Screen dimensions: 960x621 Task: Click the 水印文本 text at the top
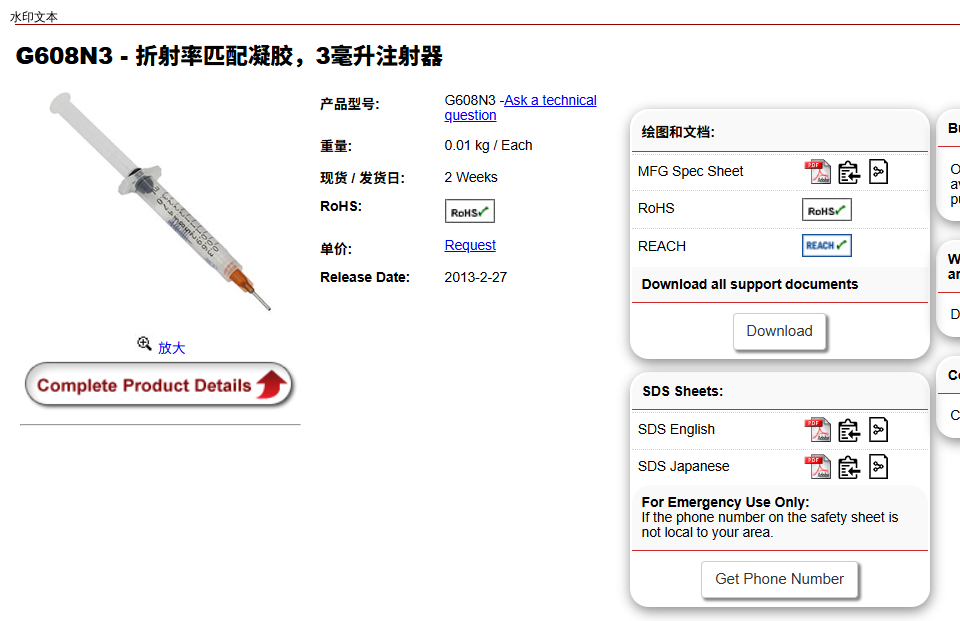(x=34, y=17)
